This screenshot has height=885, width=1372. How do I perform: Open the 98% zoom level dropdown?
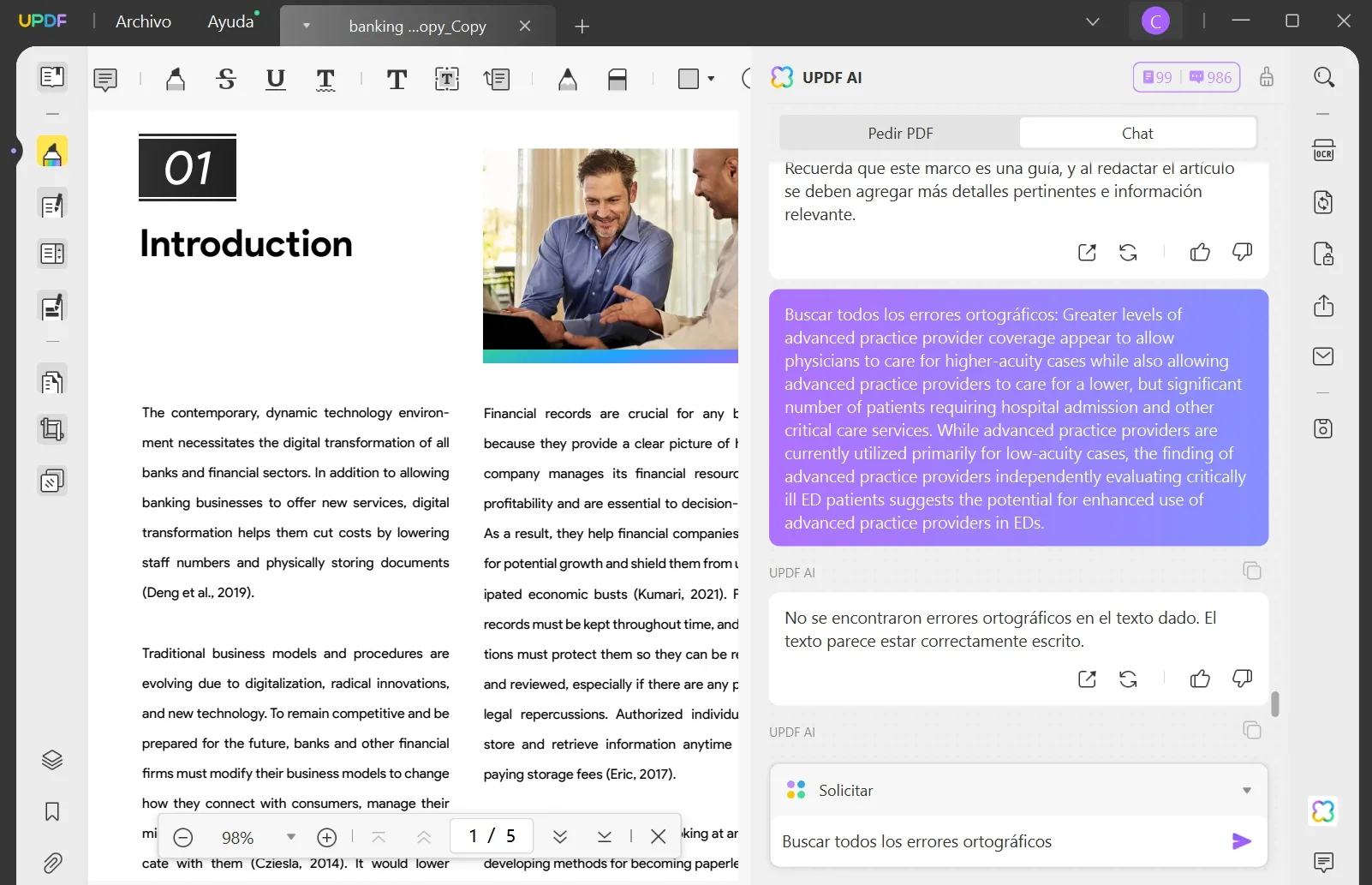tap(291, 837)
